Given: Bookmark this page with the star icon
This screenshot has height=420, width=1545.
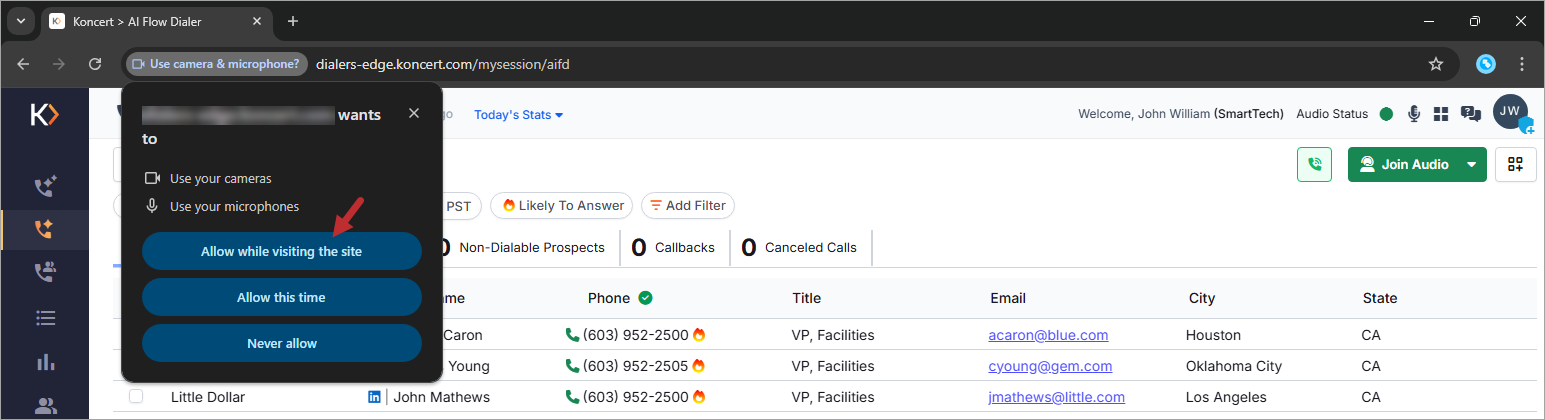Looking at the screenshot, I should tap(1436, 64).
